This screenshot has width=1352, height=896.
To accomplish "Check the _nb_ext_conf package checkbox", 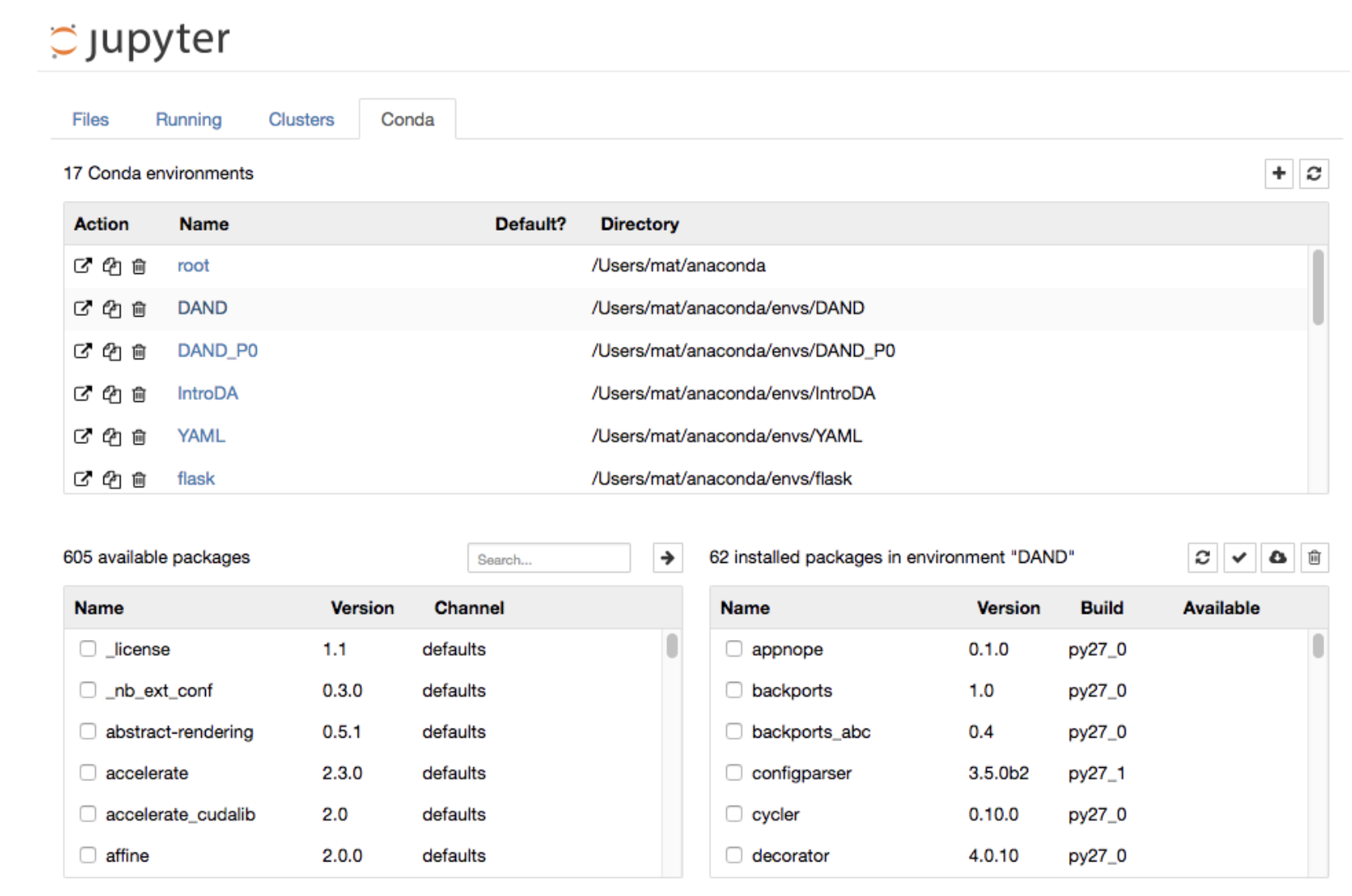I will [x=88, y=690].
